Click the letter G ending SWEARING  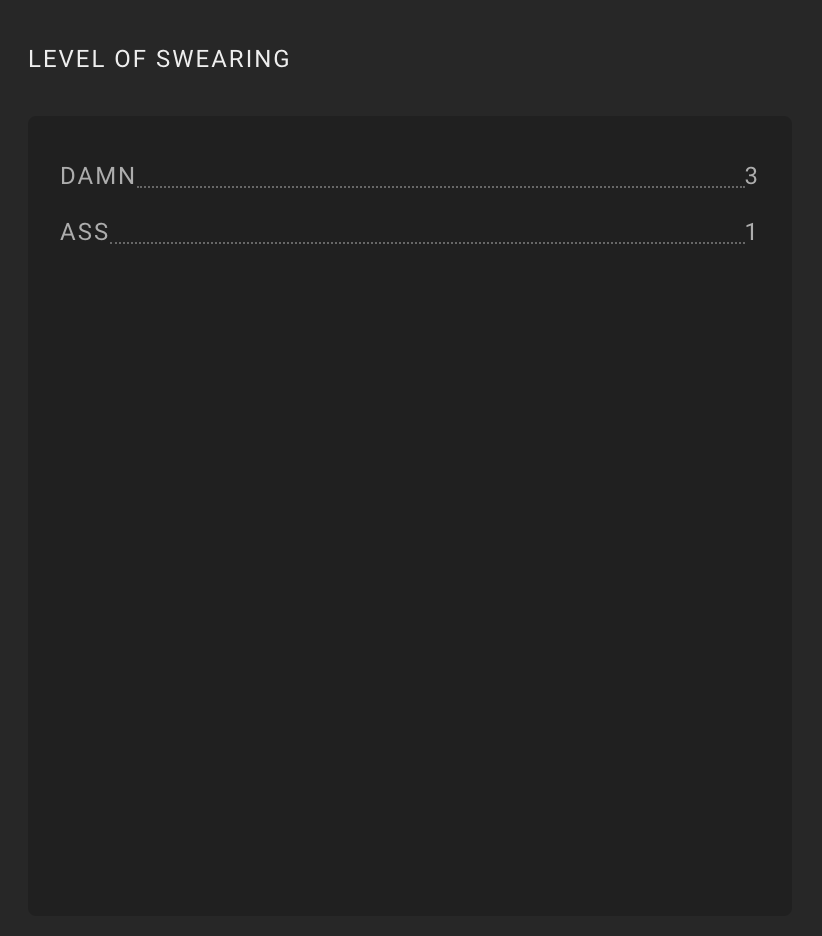coord(282,59)
